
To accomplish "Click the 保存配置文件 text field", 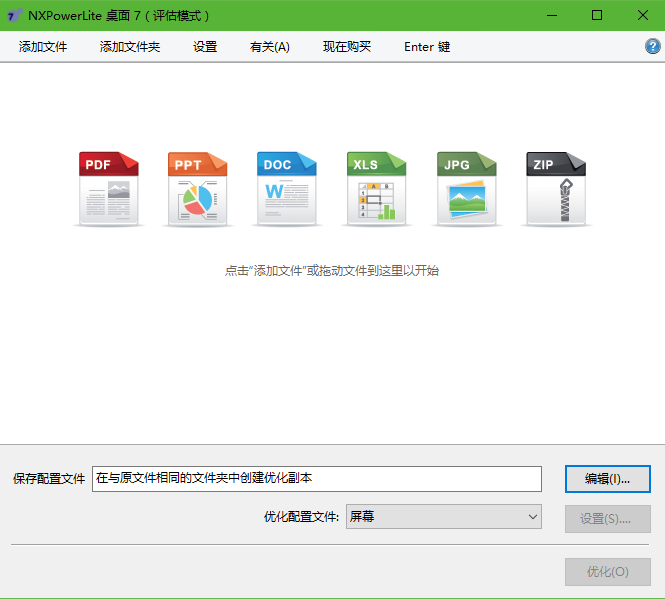I will (317, 479).
